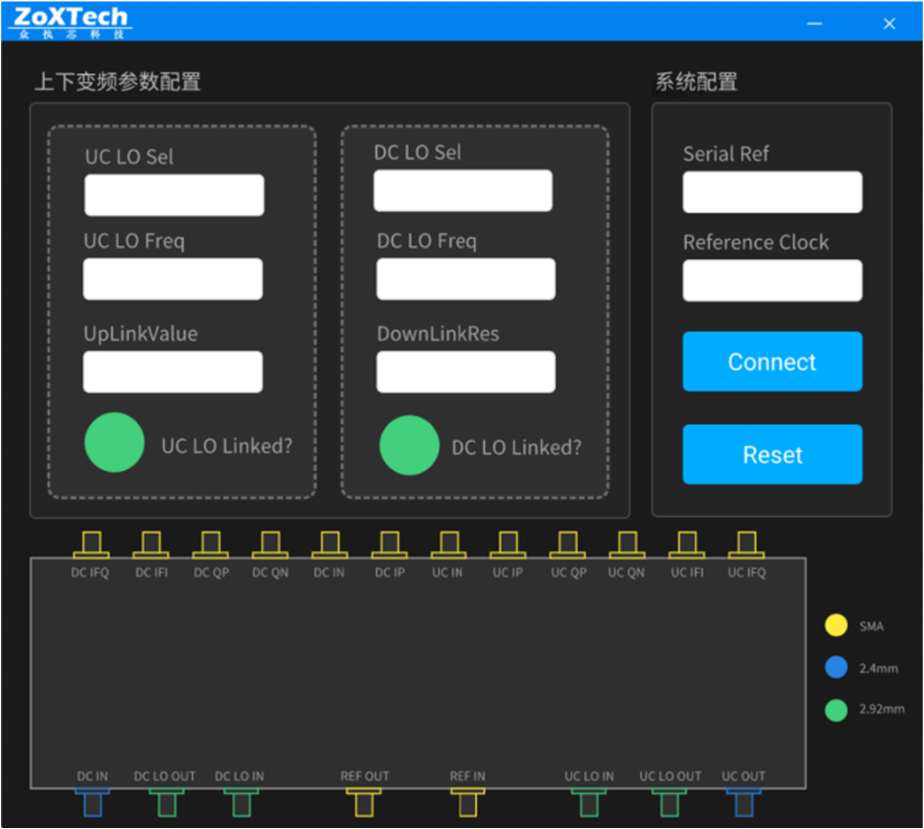Click the blue 2.4mm legend circle
Screen dimensions: 924x829
point(836,668)
